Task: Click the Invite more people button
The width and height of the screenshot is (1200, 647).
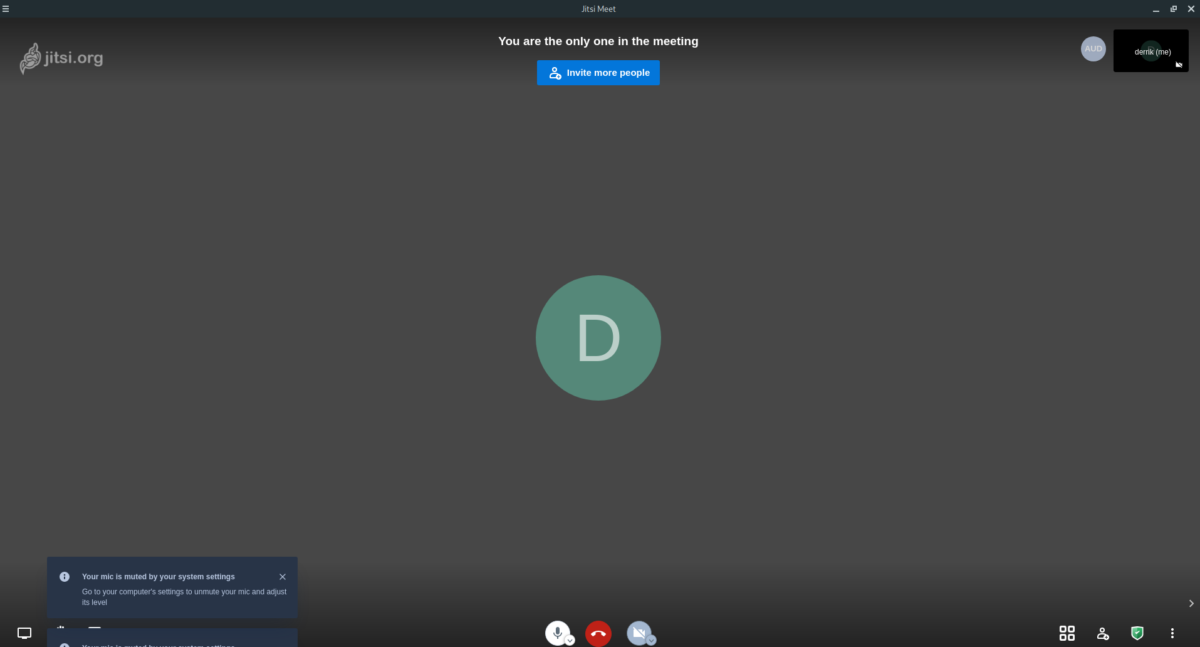Action: (x=598, y=72)
